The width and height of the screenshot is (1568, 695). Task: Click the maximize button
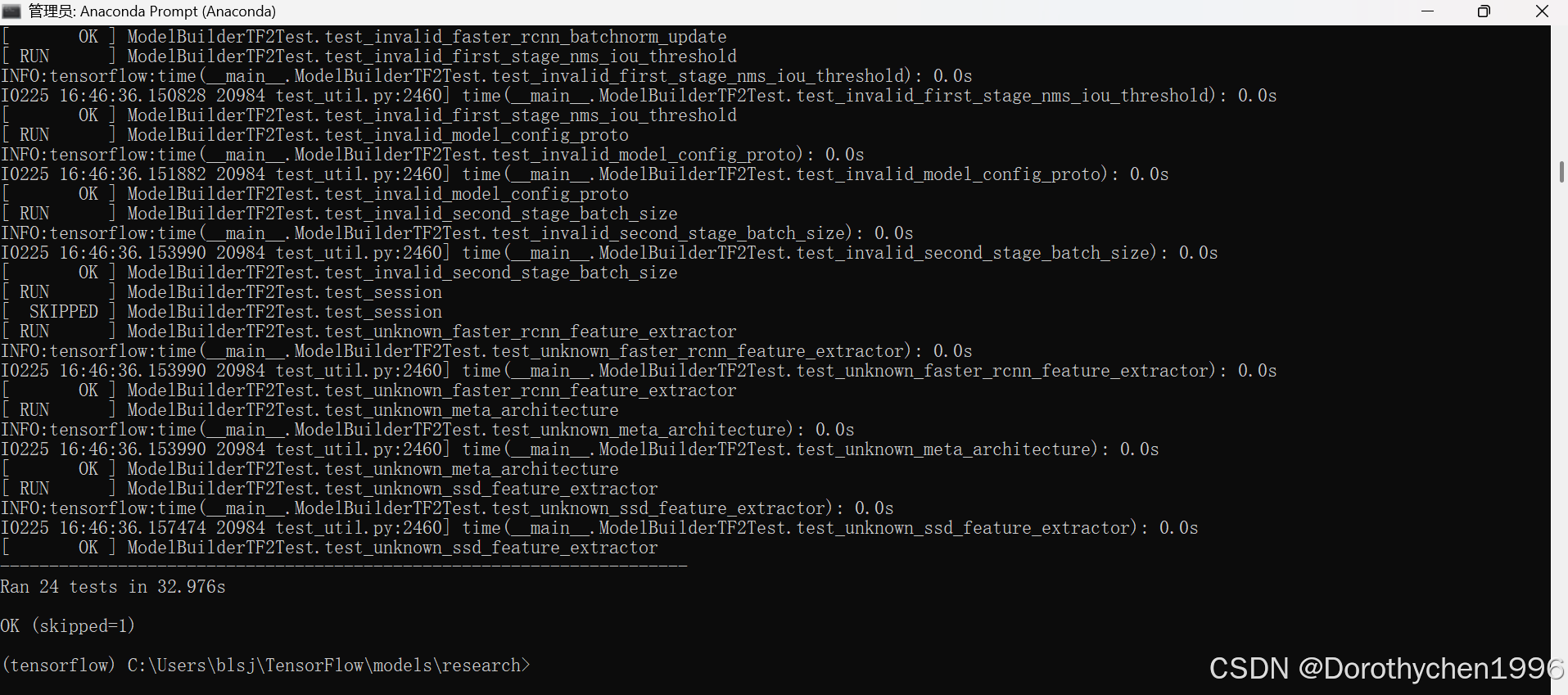tap(1484, 11)
